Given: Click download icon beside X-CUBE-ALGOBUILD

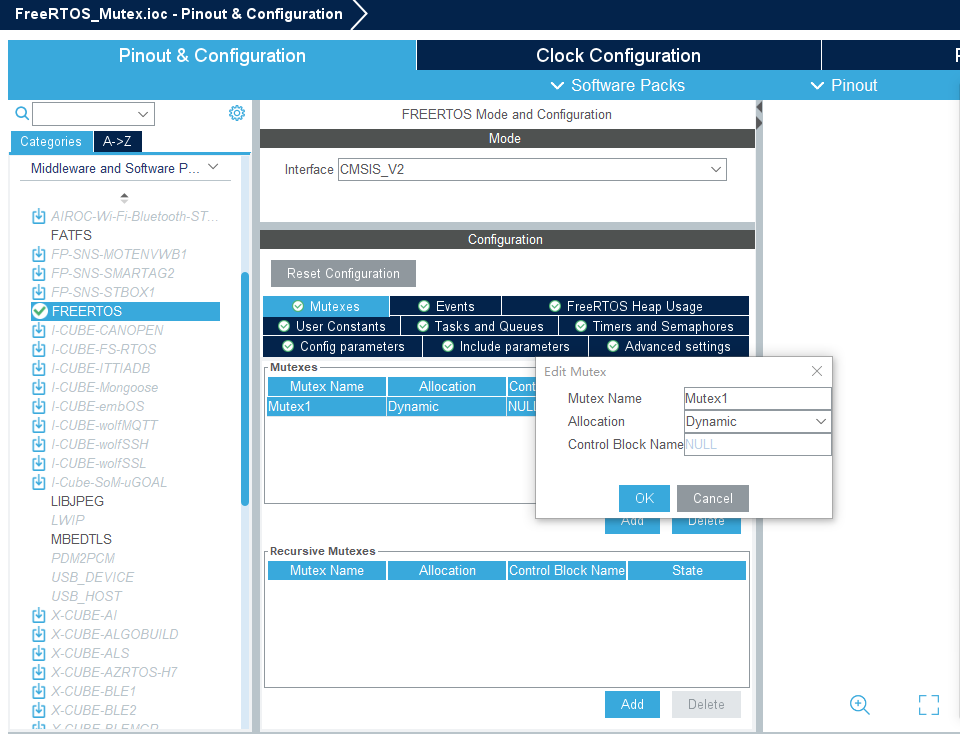Looking at the screenshot, I should tap(39, 634).
